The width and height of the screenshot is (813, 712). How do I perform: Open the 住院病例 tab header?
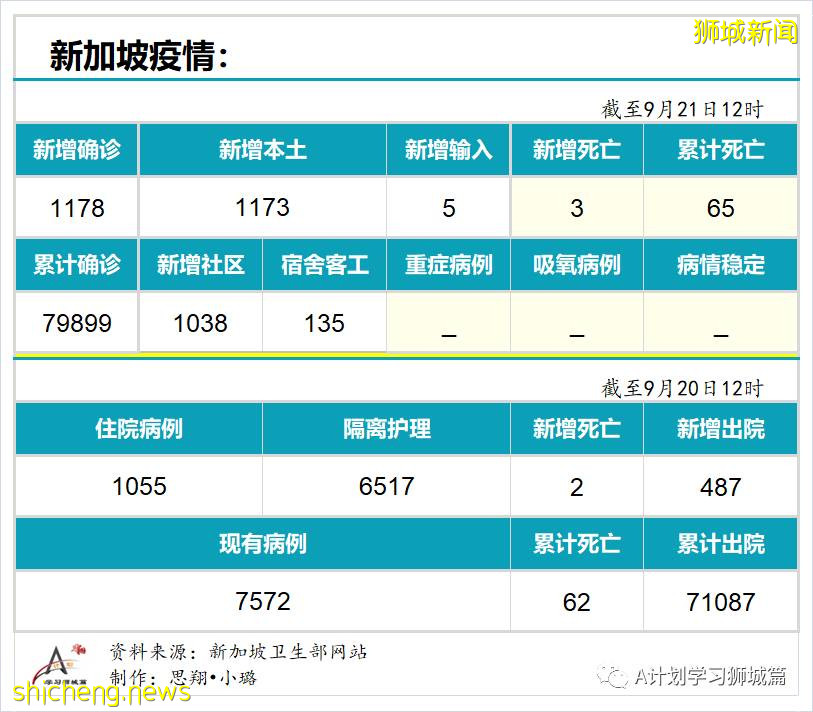[x=139, y=426]
